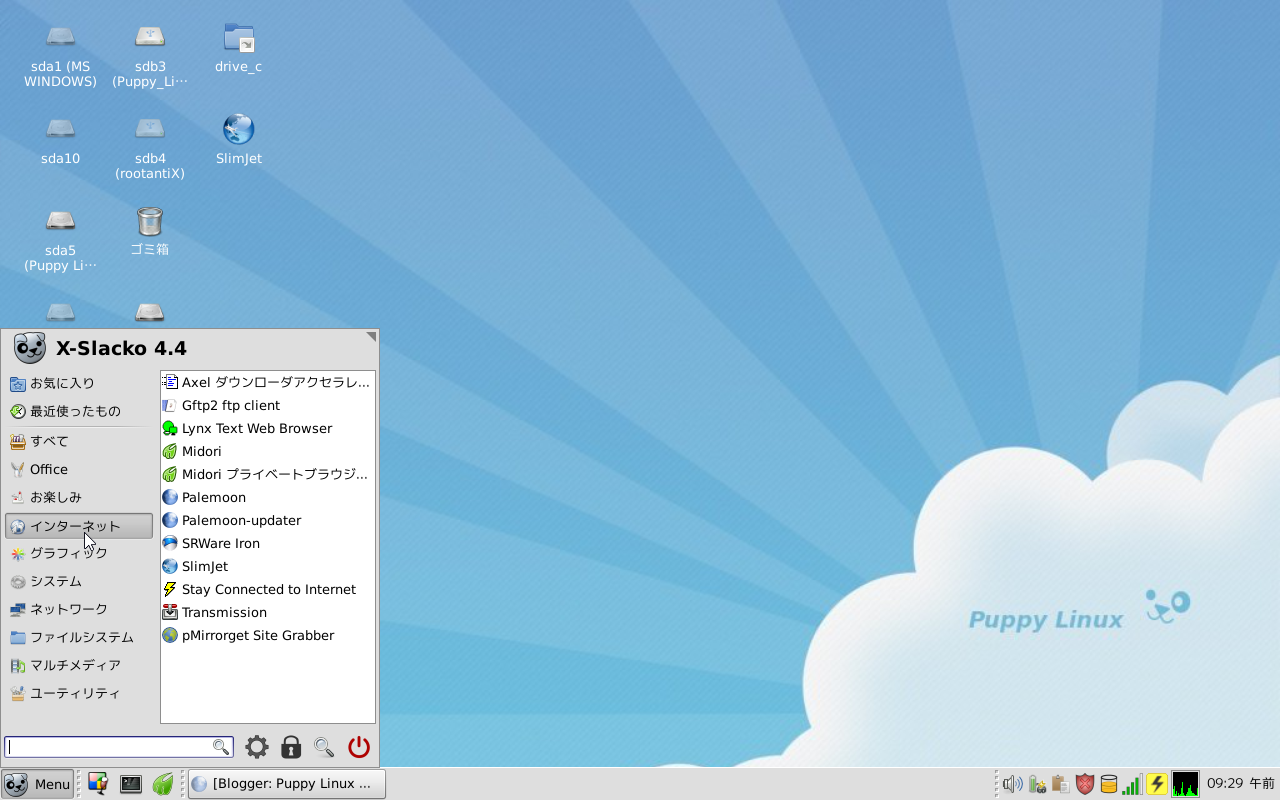Screen dimensions: 1280x800
Task: Click the red shield icon in the system tray
Action: tap(1085, 784)
